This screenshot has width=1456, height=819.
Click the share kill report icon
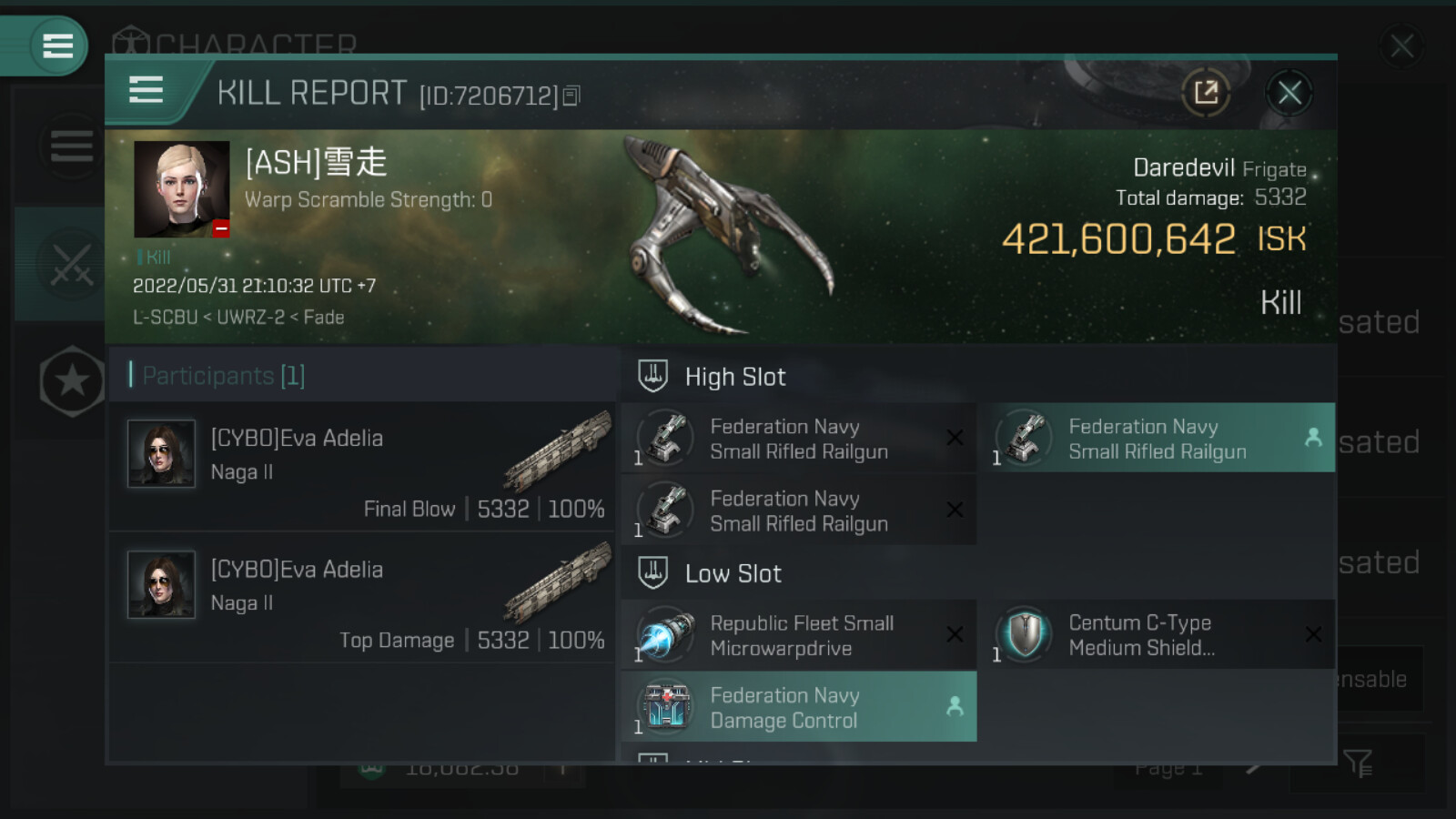click(x=1206, y=92)
